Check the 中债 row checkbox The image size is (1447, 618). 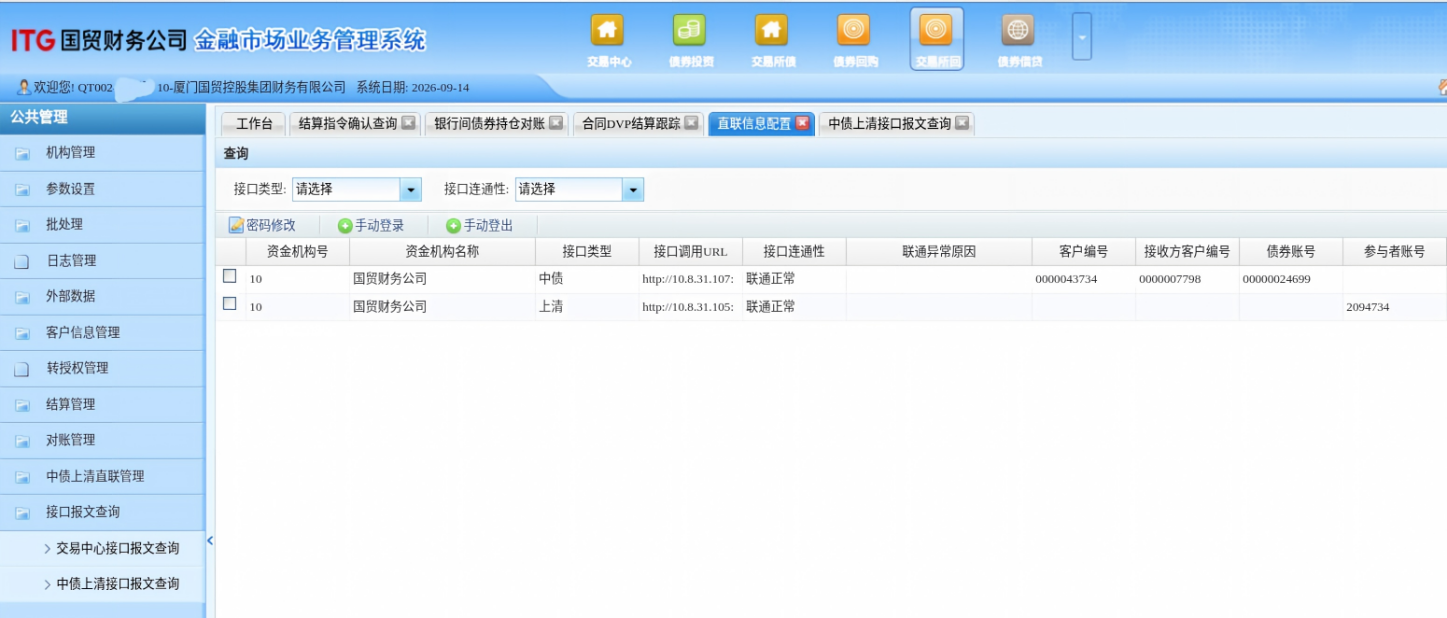pos(230,276)
